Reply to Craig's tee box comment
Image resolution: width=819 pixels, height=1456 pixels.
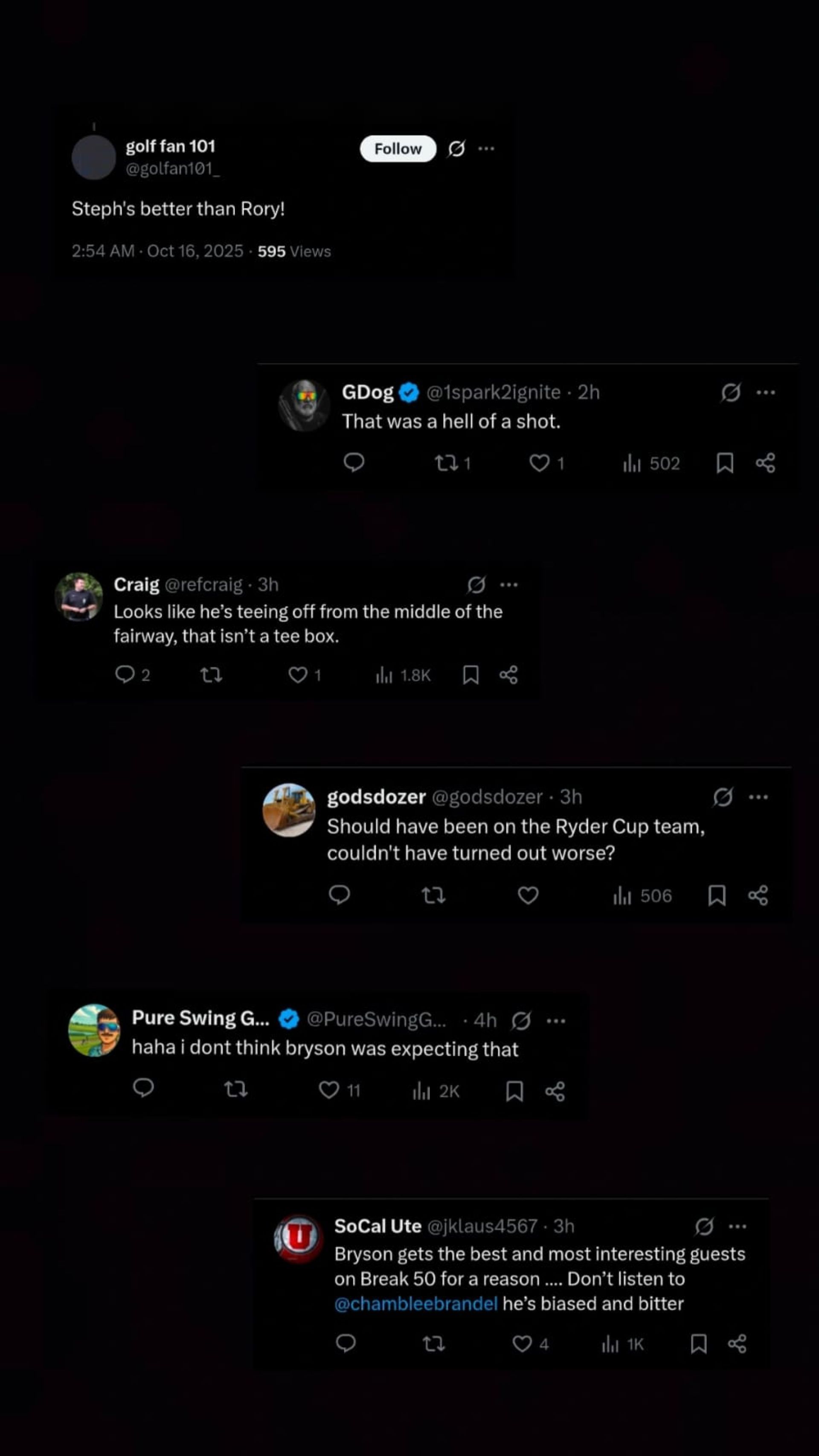(x=125, y=674)
